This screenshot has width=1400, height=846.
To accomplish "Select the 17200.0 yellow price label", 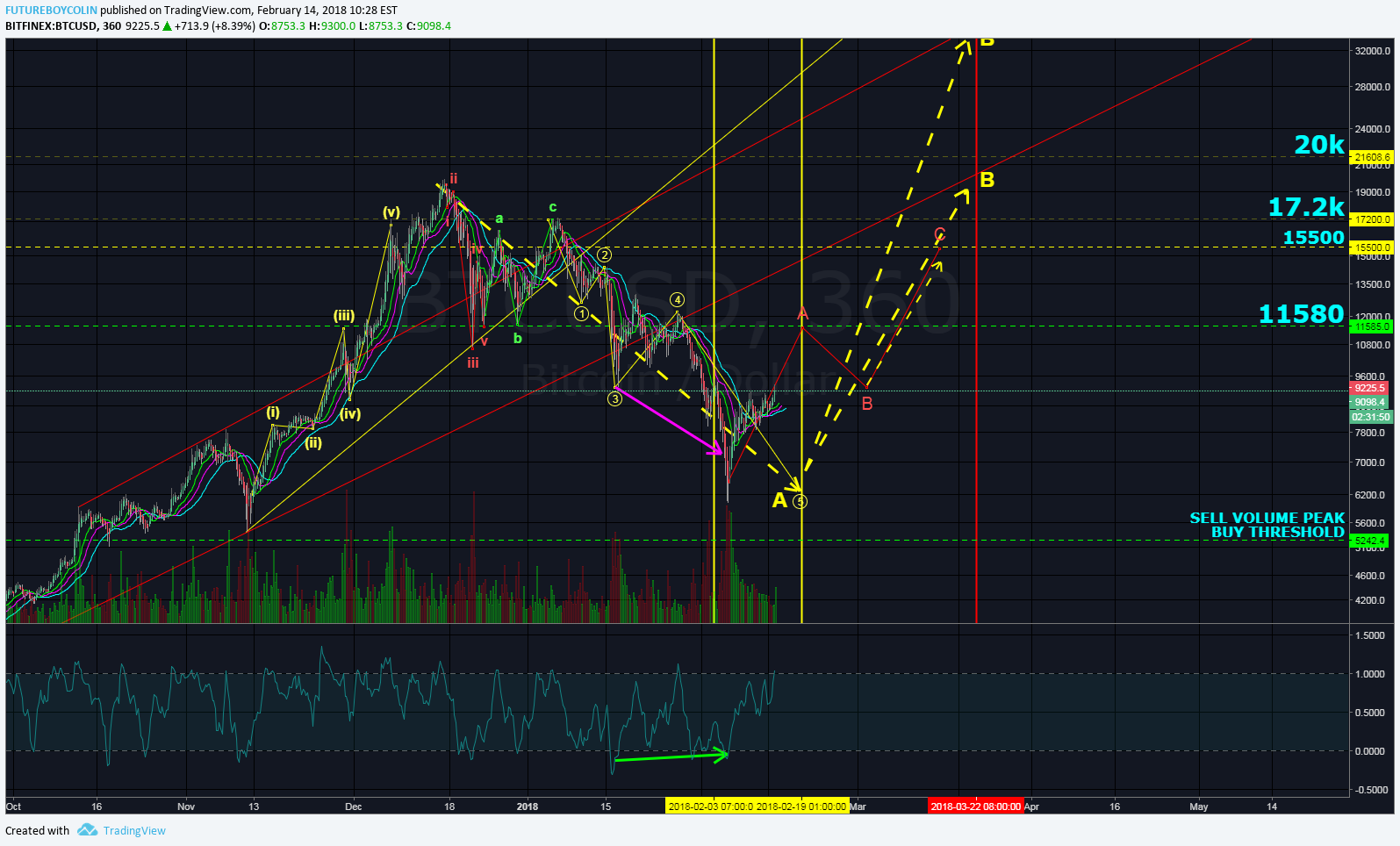I will tap(1372, 219).
